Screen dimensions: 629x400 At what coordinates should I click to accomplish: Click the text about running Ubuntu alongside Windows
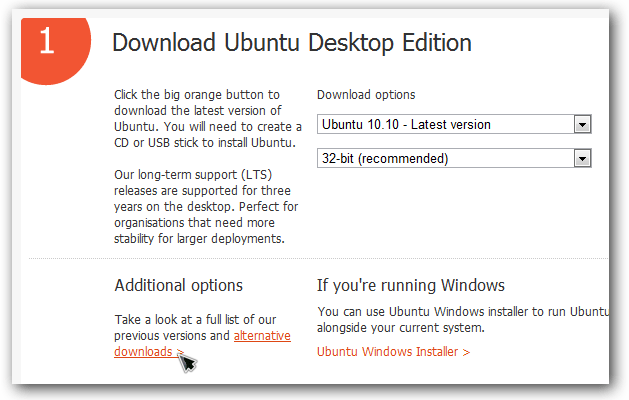(463, 320)
